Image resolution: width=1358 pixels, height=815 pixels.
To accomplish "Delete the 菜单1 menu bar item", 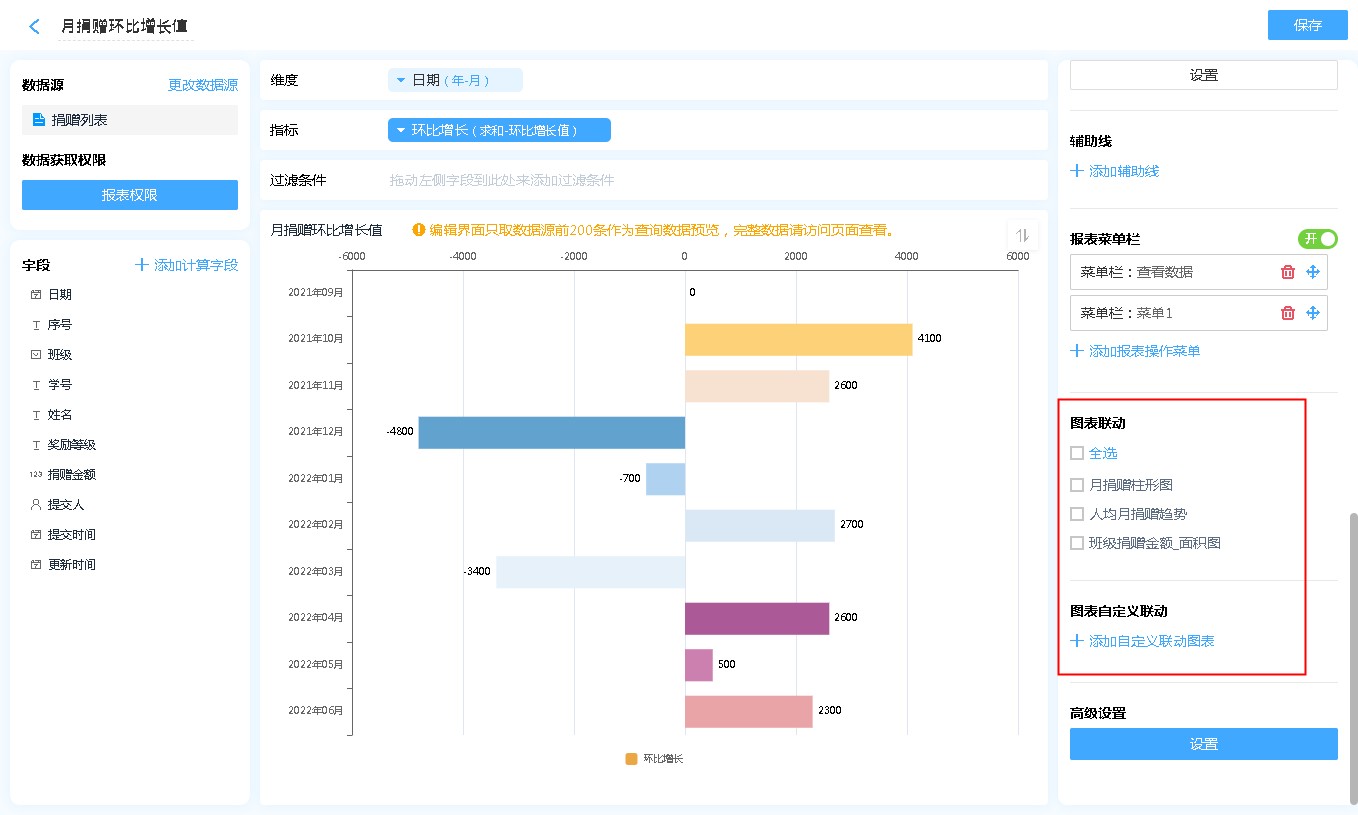I will coord(1288,313).
